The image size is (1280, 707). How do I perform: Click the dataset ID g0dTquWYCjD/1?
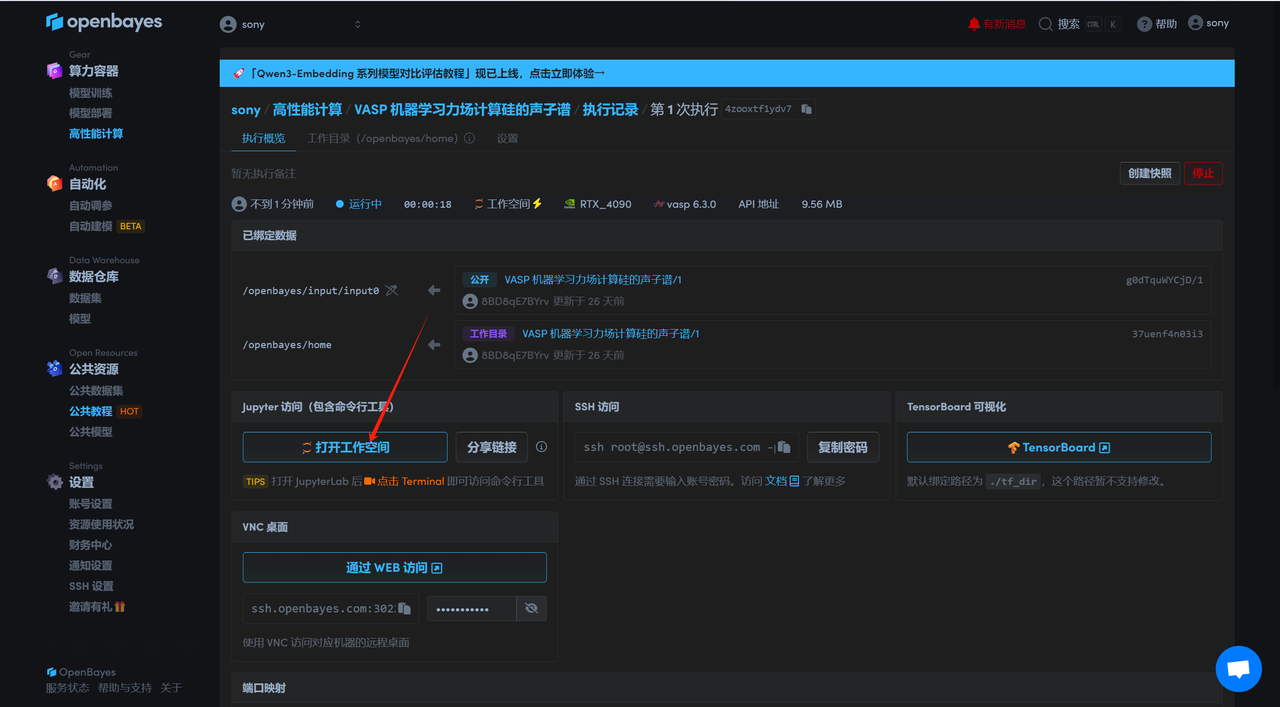point(1164,280)
